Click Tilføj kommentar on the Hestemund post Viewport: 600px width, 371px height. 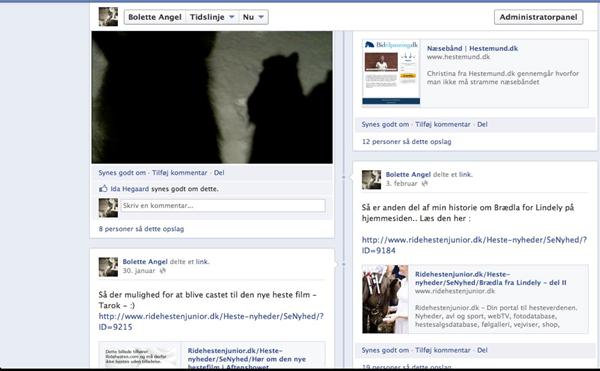(x=443, y=124)
